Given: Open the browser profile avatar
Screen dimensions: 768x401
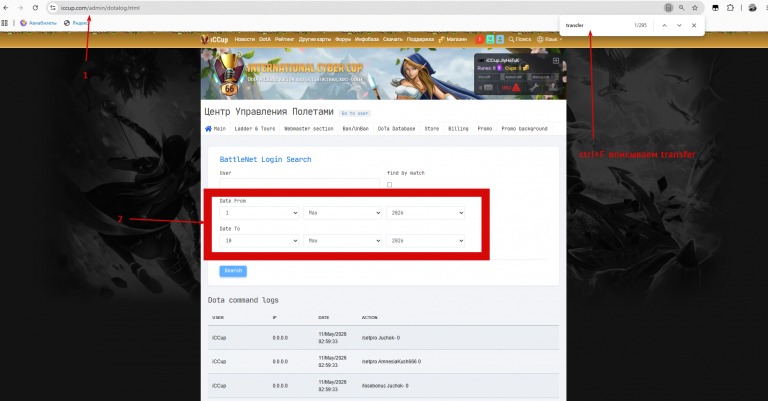Looking at the screenshot, I should pos(752,8).
